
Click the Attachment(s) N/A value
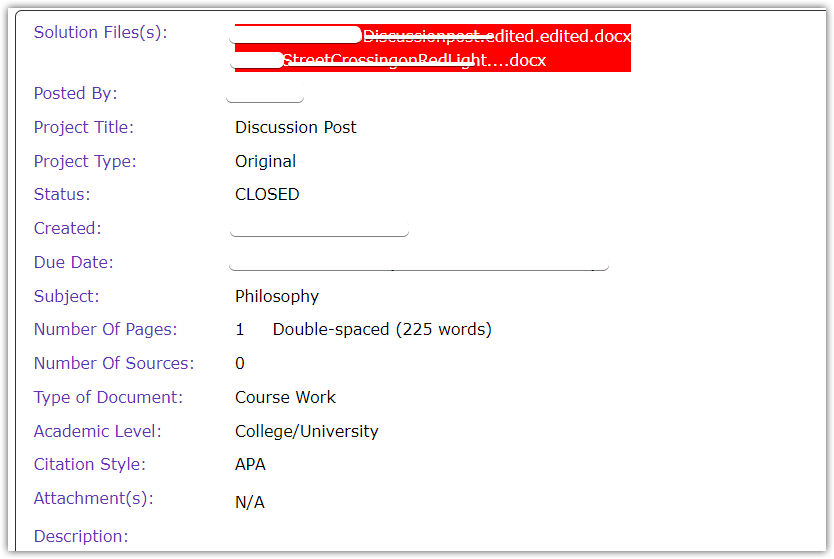[x=250, y=502]
